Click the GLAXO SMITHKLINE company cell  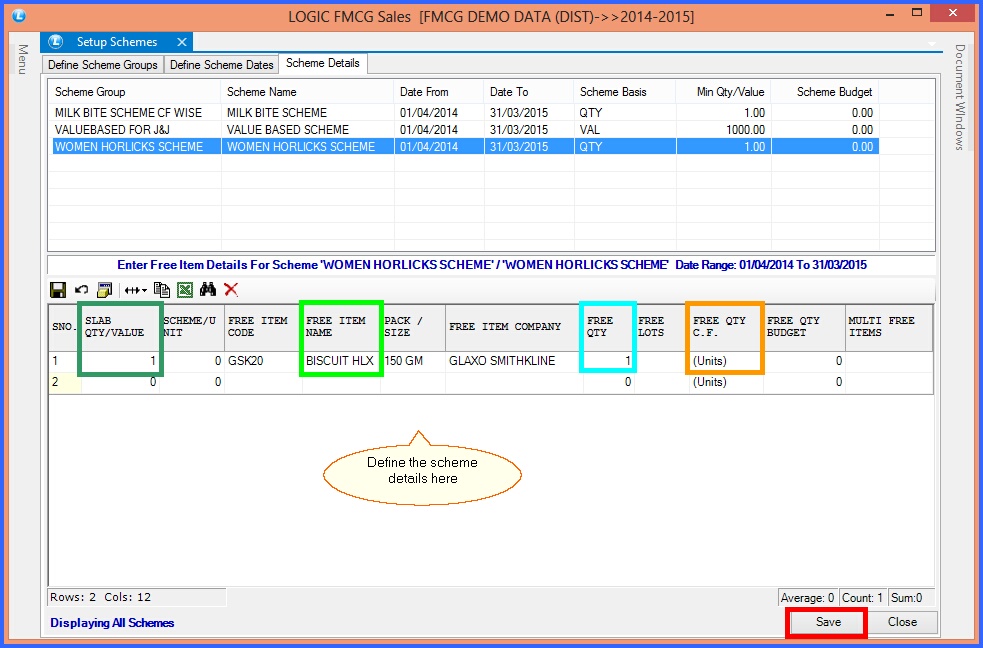(x=514, y=361)
